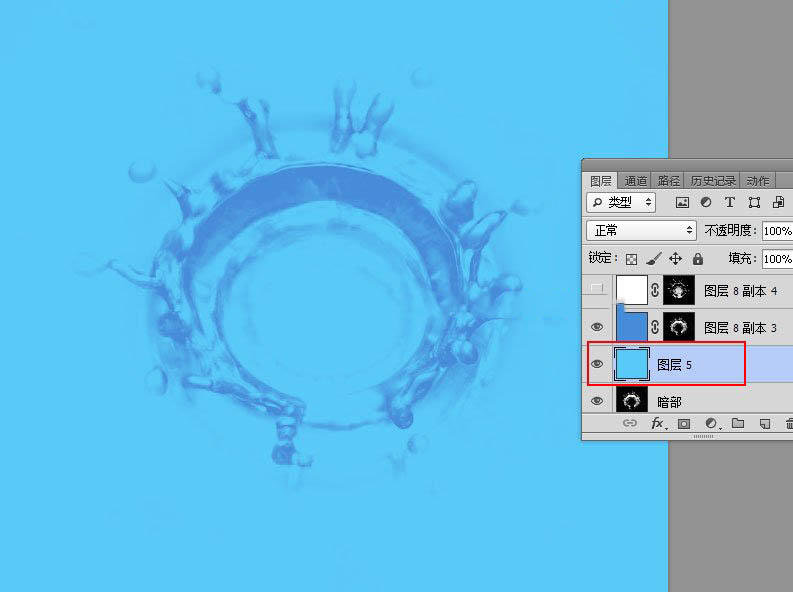Viewport: 793px width, 592px height.
Task: Select the layer named 暗部
Action: coord(669,402)
